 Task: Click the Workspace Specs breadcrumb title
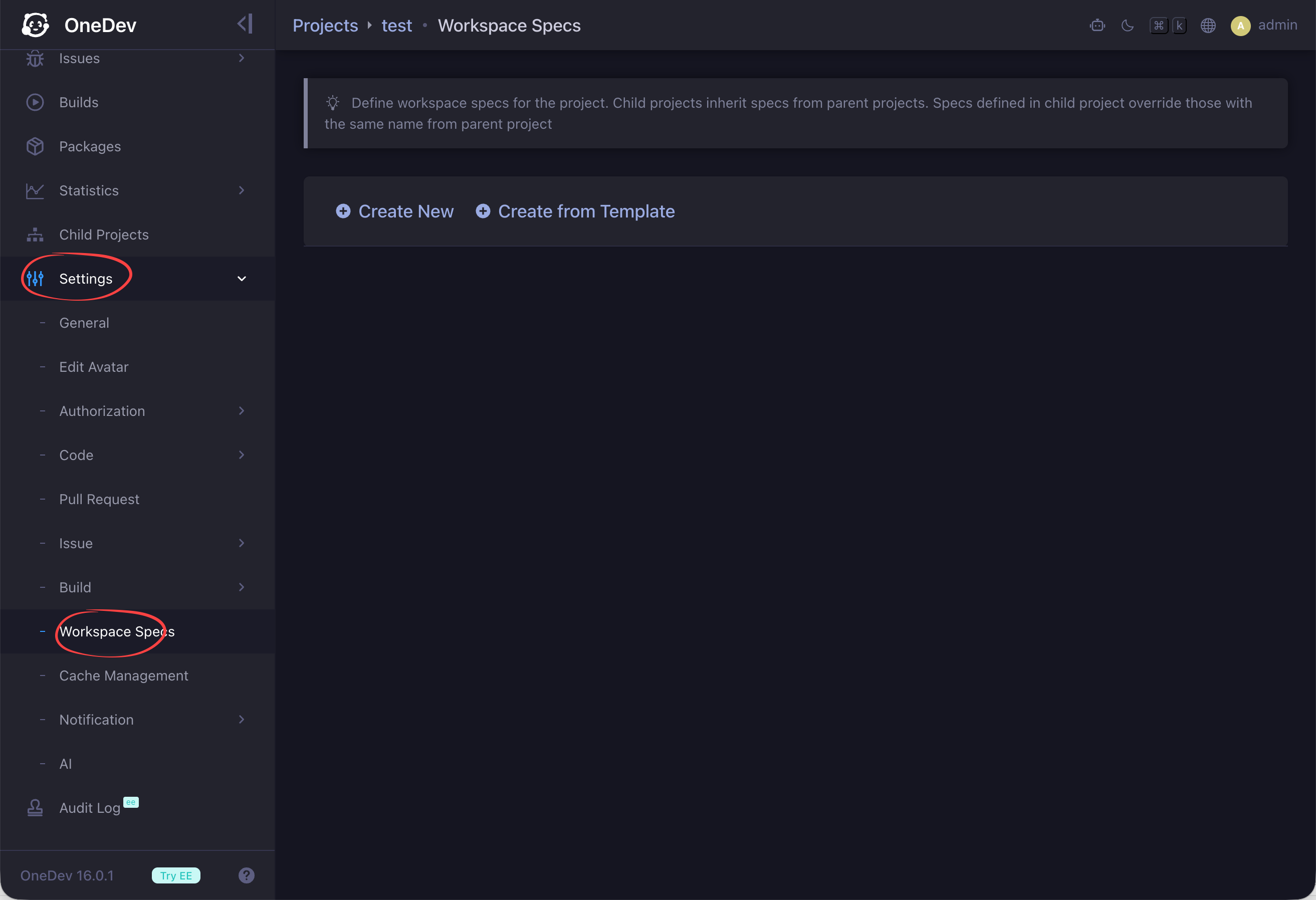click(x=509, y=26)
